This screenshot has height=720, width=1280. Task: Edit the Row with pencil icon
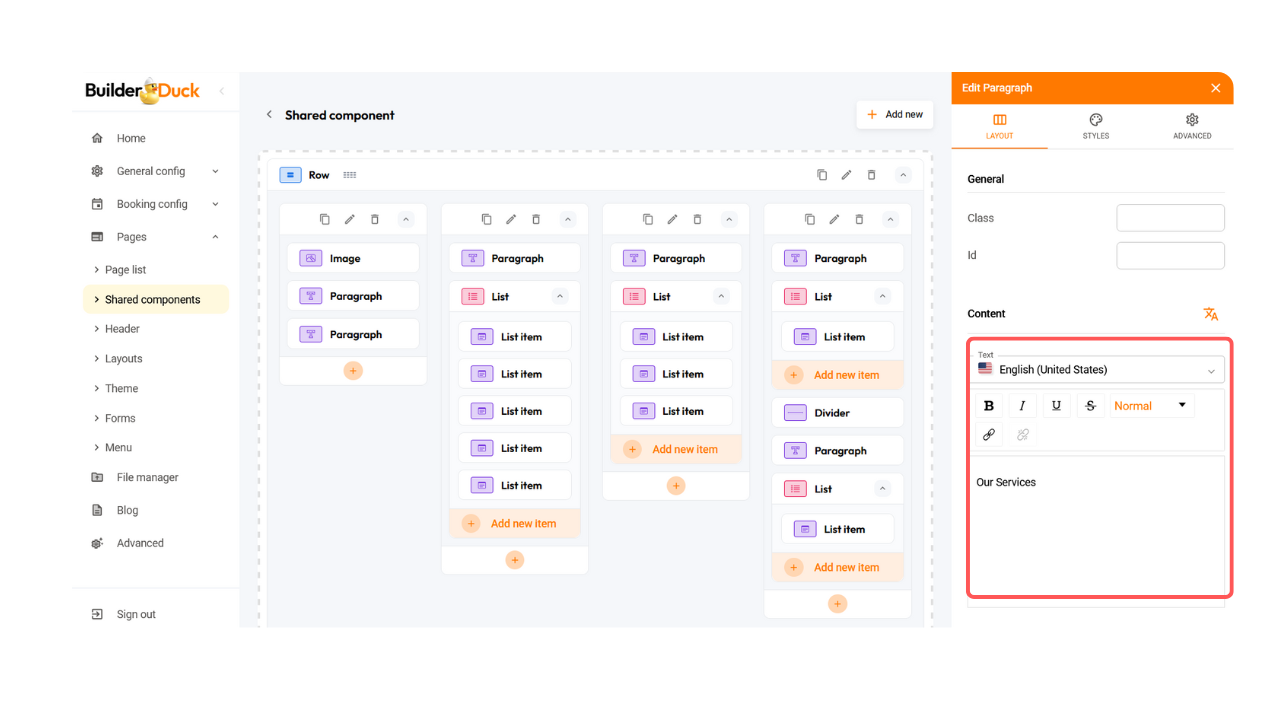(846, 175)
